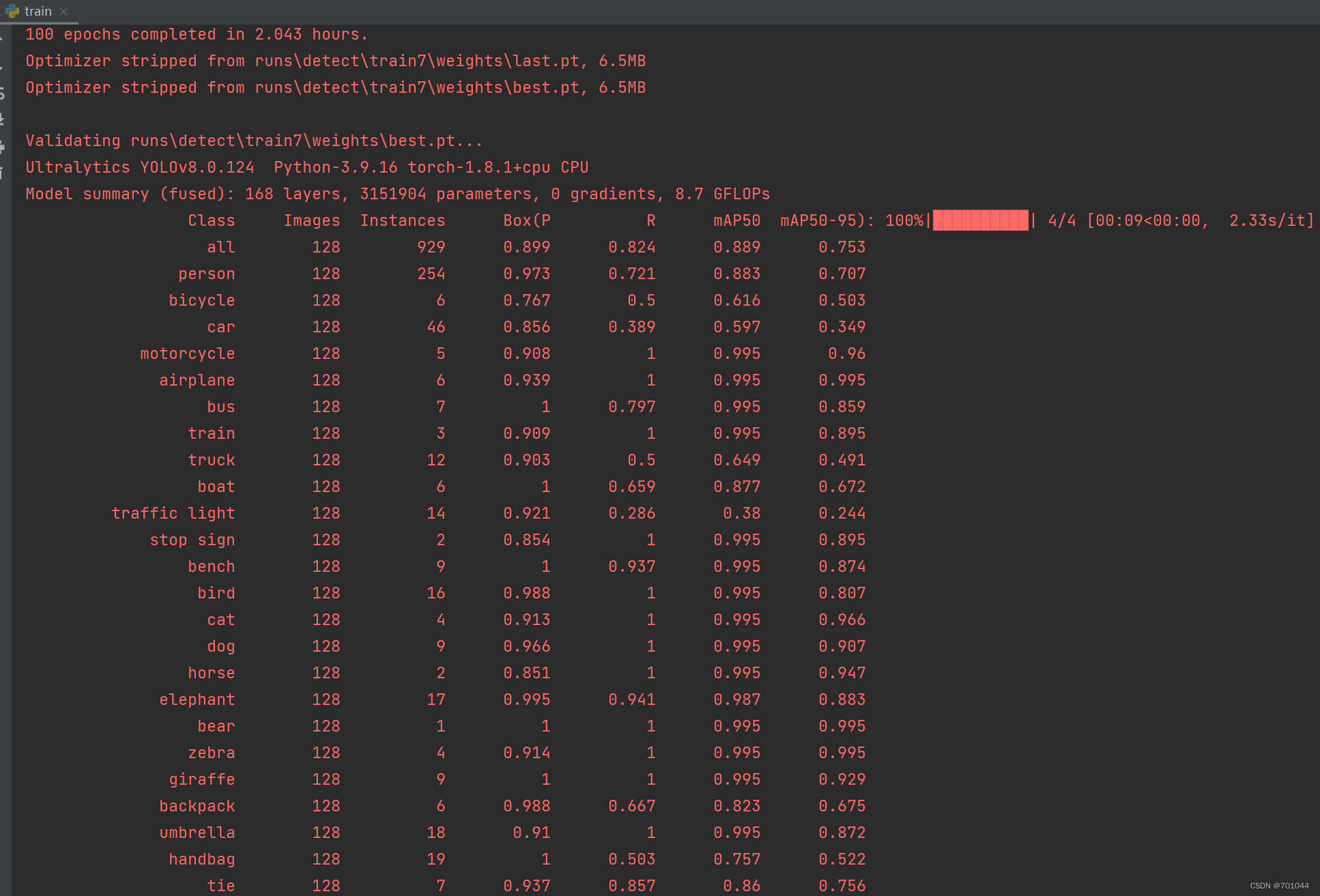Click the 'bus' class label

[221, 407]
